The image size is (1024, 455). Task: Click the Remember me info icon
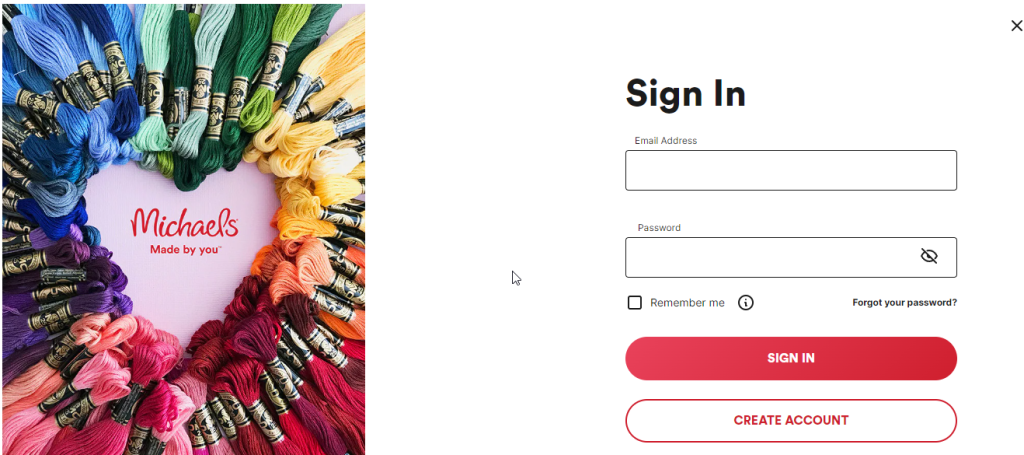[745, 303]
